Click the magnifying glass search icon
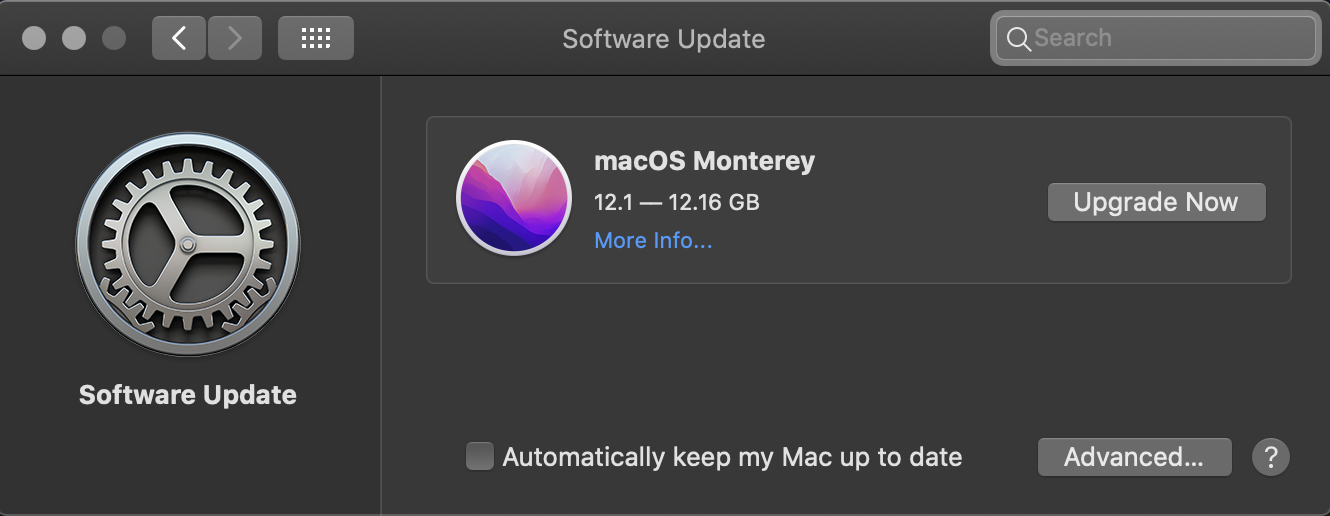 pos(1018,39)
